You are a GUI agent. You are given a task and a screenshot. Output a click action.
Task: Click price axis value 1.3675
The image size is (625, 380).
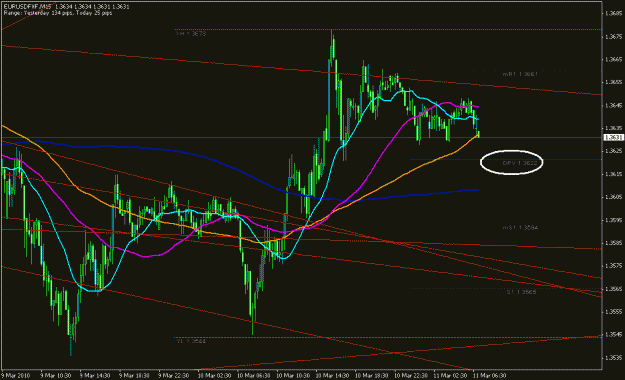click(613, 37)
